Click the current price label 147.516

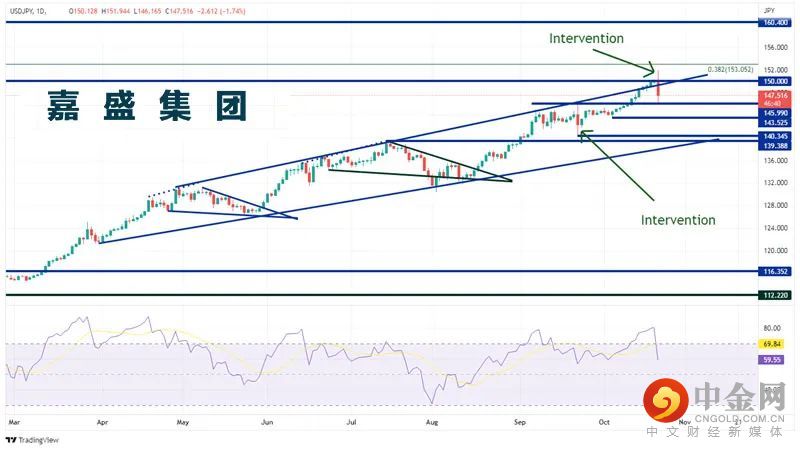(x=775, y=95)
